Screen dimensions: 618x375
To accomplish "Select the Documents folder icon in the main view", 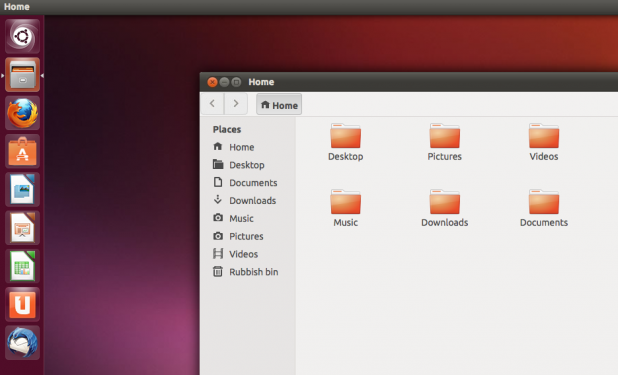I will [x=544, y=208].
